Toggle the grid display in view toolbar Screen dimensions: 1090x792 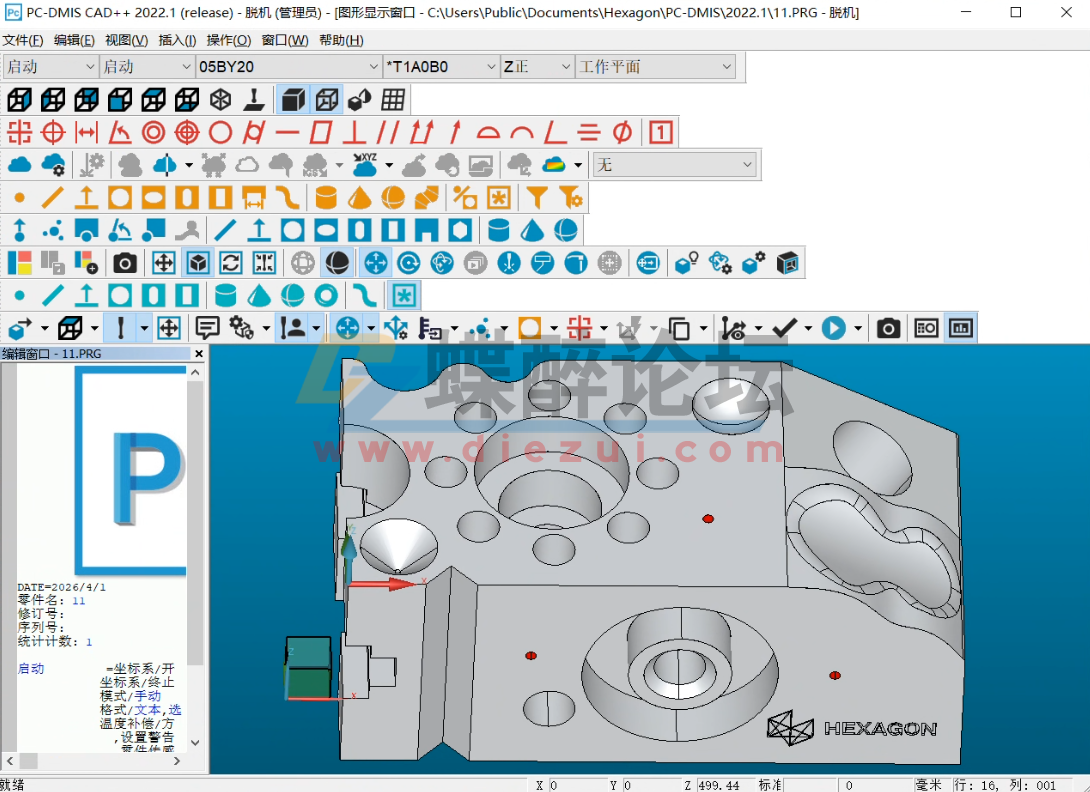click(395, 99)
